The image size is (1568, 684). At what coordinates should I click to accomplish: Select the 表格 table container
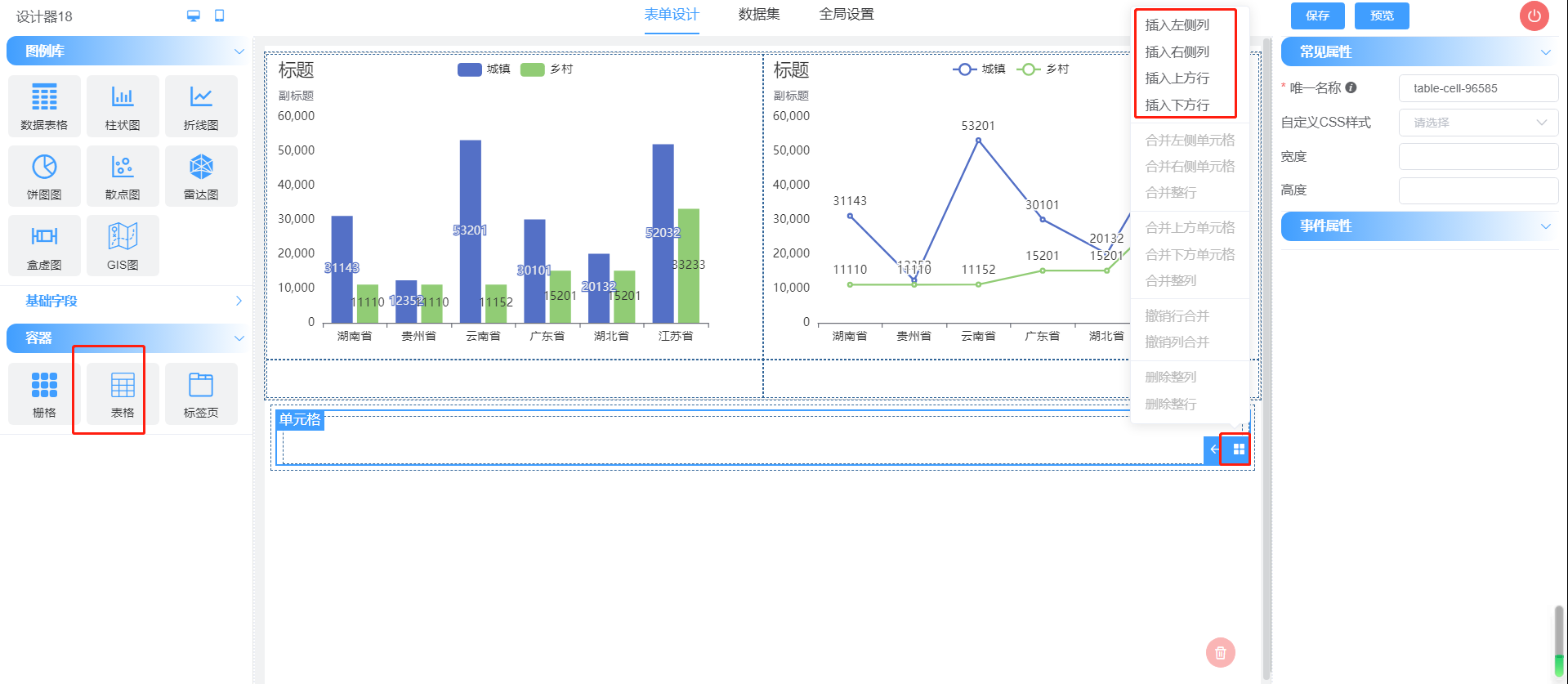123,394
